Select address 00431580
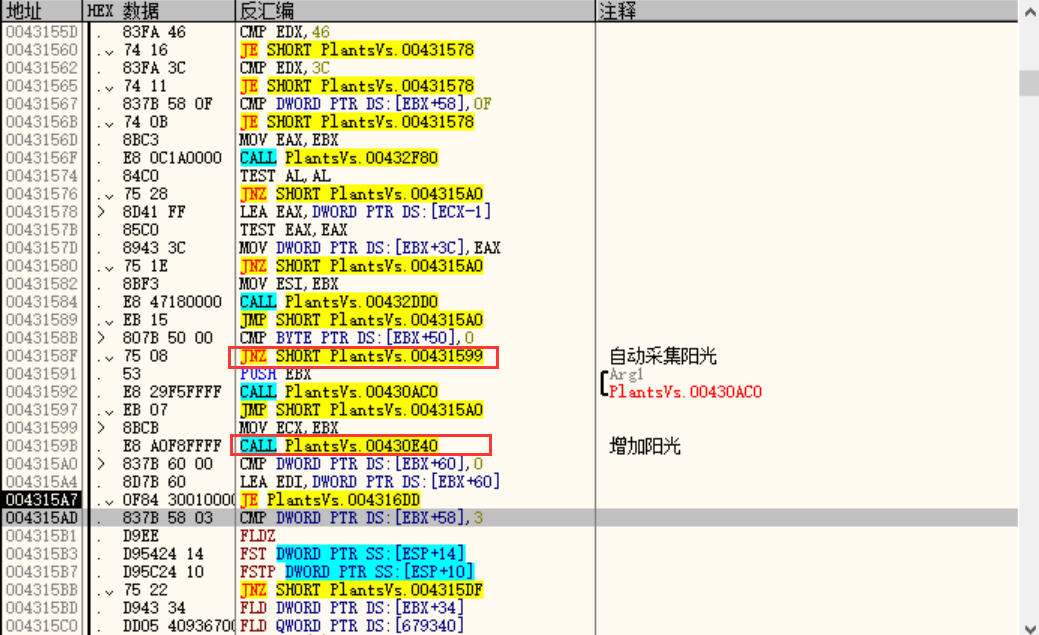Image resolution: width=1039 pixels, height=635 pixels. [x=42, y=266]
